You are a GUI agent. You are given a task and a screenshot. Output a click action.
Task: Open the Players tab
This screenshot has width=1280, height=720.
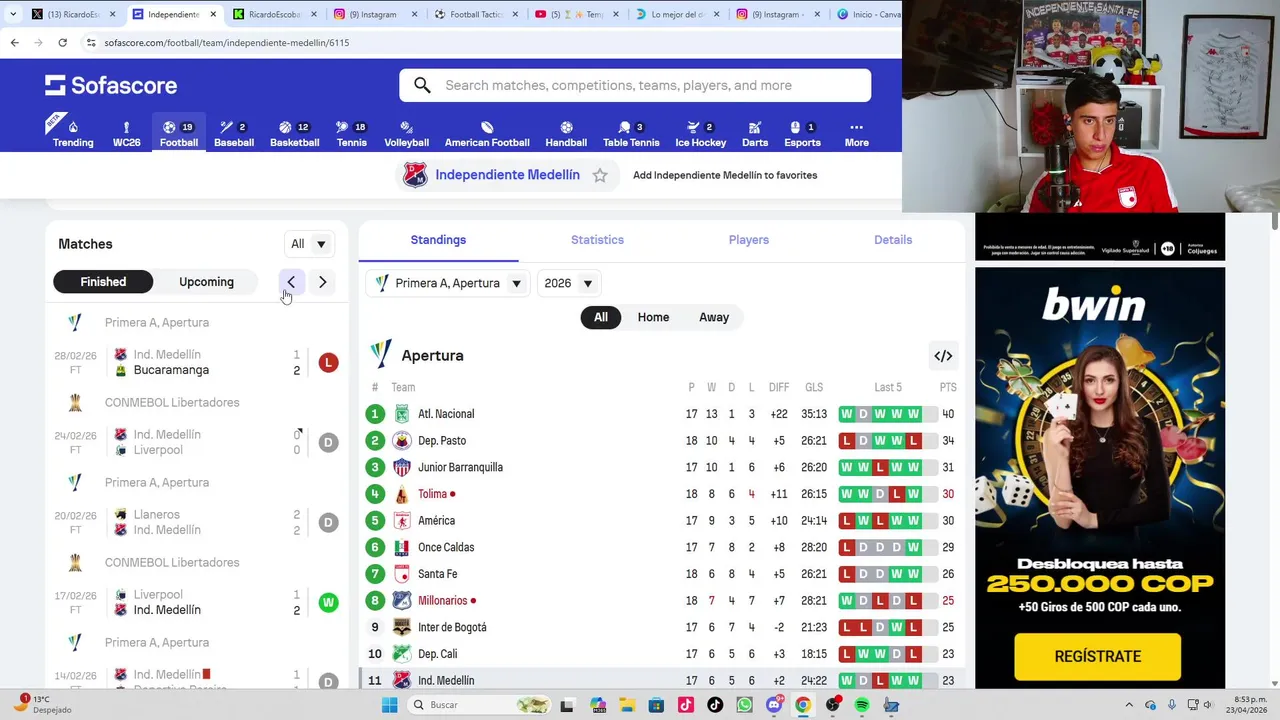click(749, 240)
